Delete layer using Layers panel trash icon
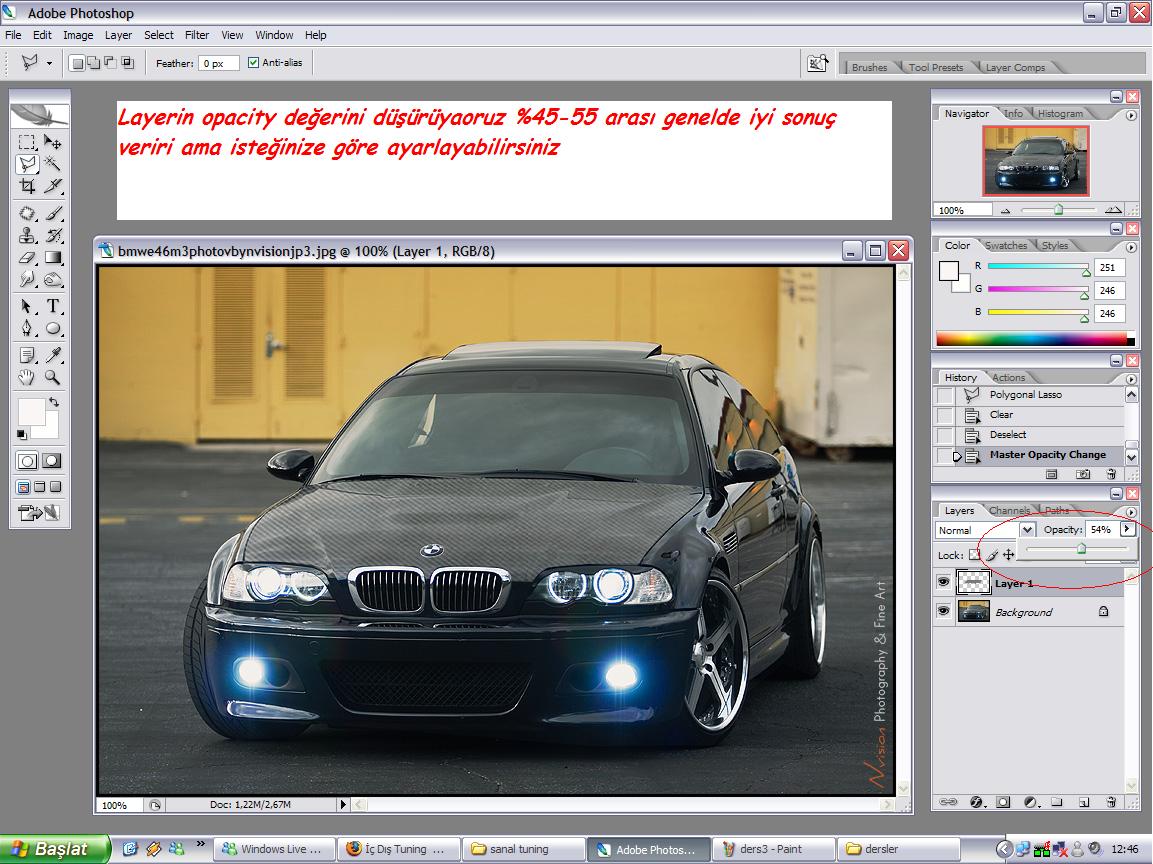The height and width of the screenshot is (864, 1153). tap(1111, 801)
